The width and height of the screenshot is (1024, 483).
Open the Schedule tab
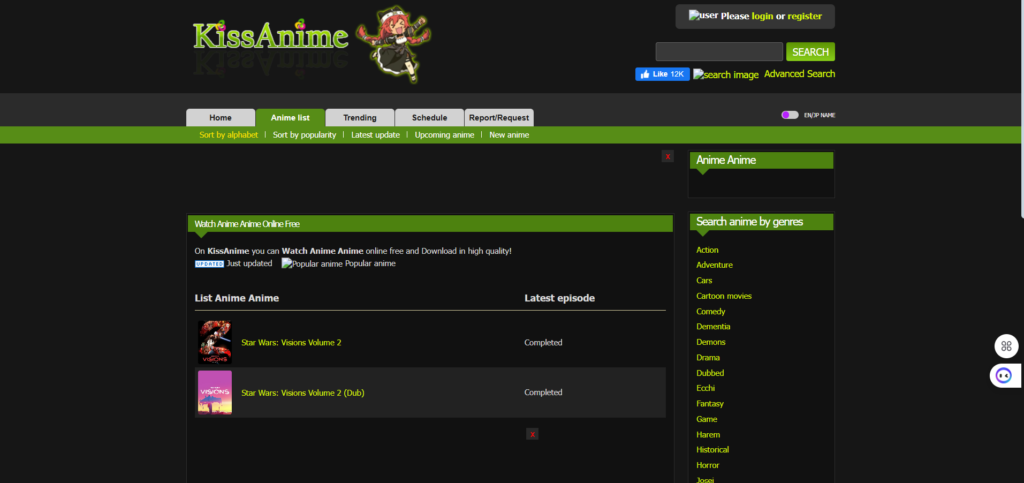coord(430,118)
